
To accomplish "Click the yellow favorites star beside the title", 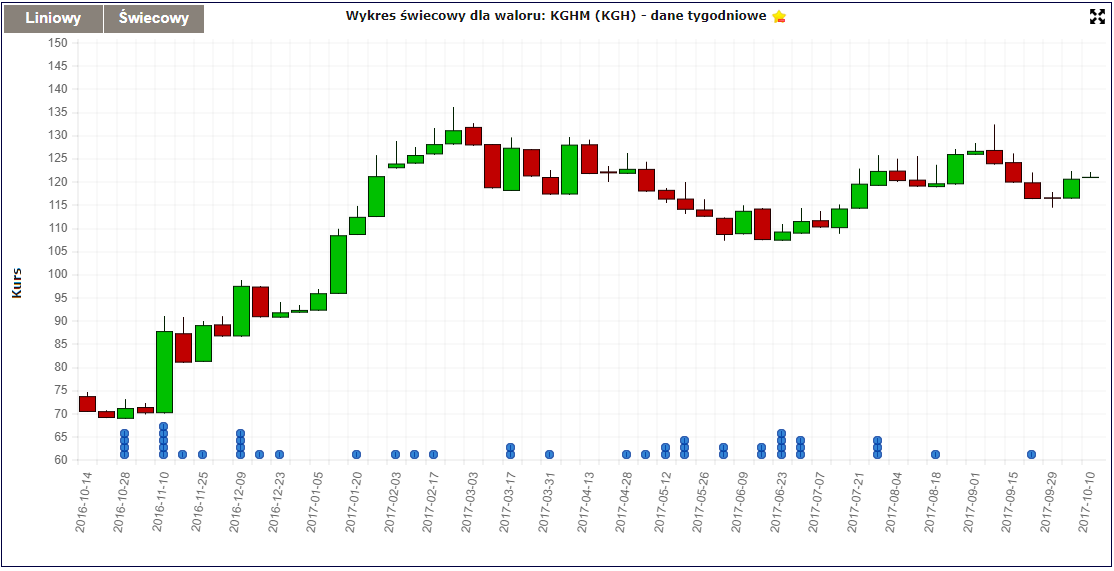I will tap(779, 16).
